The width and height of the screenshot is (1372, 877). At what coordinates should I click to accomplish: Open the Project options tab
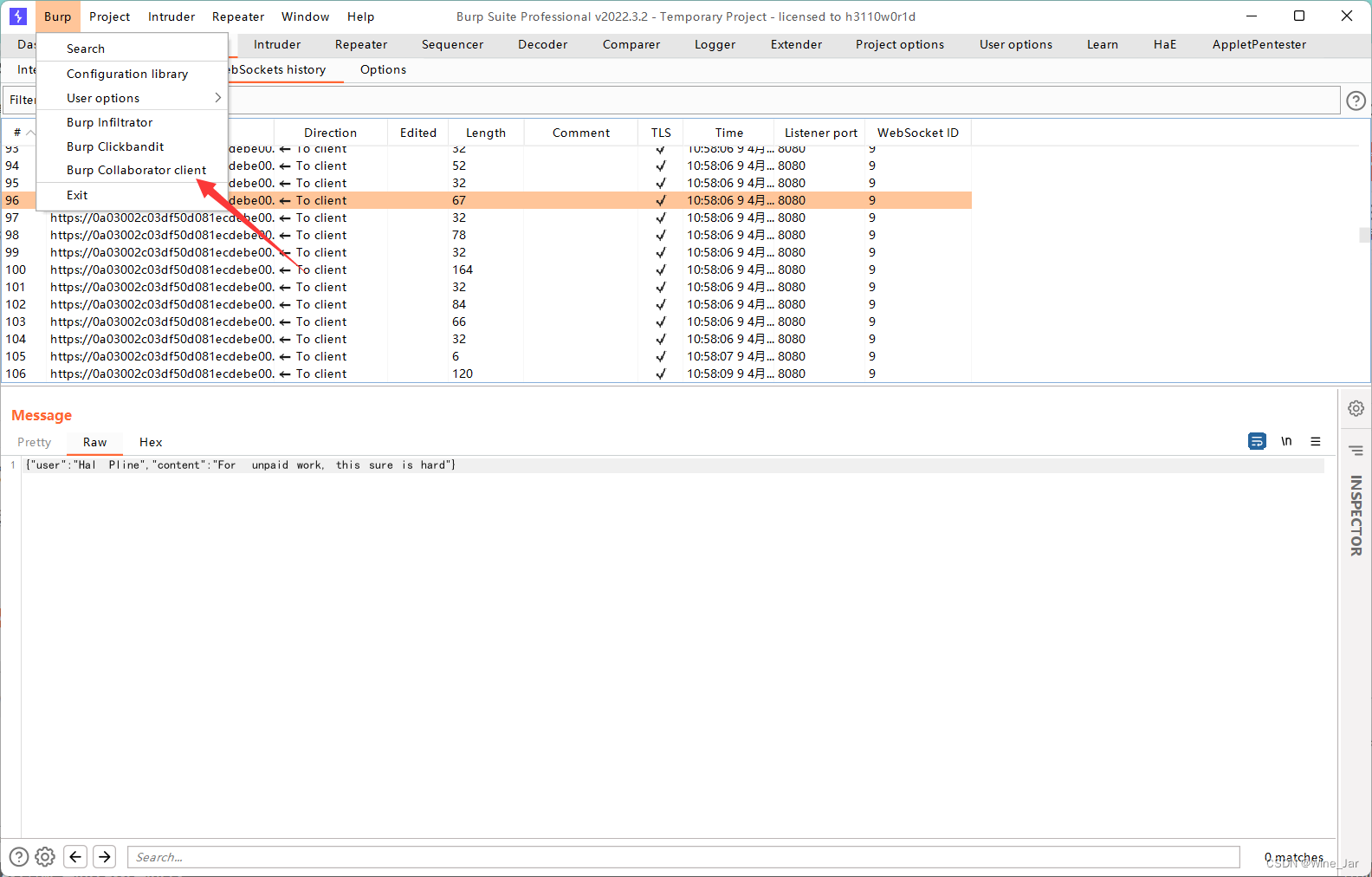click(x=900, y=44)
